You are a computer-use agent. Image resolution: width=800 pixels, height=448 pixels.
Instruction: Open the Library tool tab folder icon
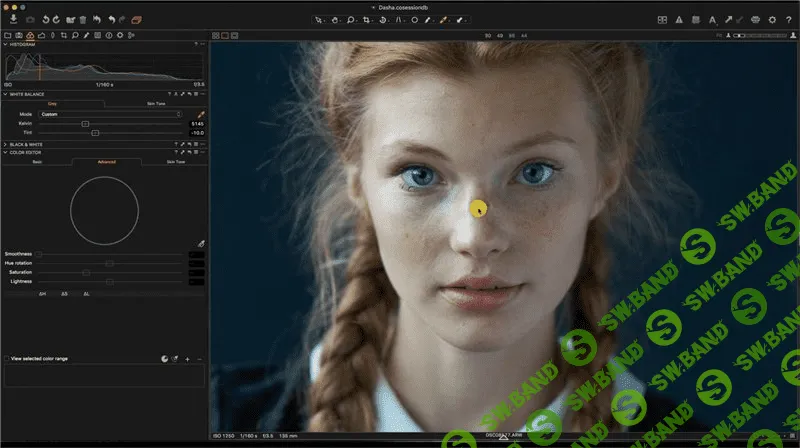pyautogui.click(x=8, y=35)
